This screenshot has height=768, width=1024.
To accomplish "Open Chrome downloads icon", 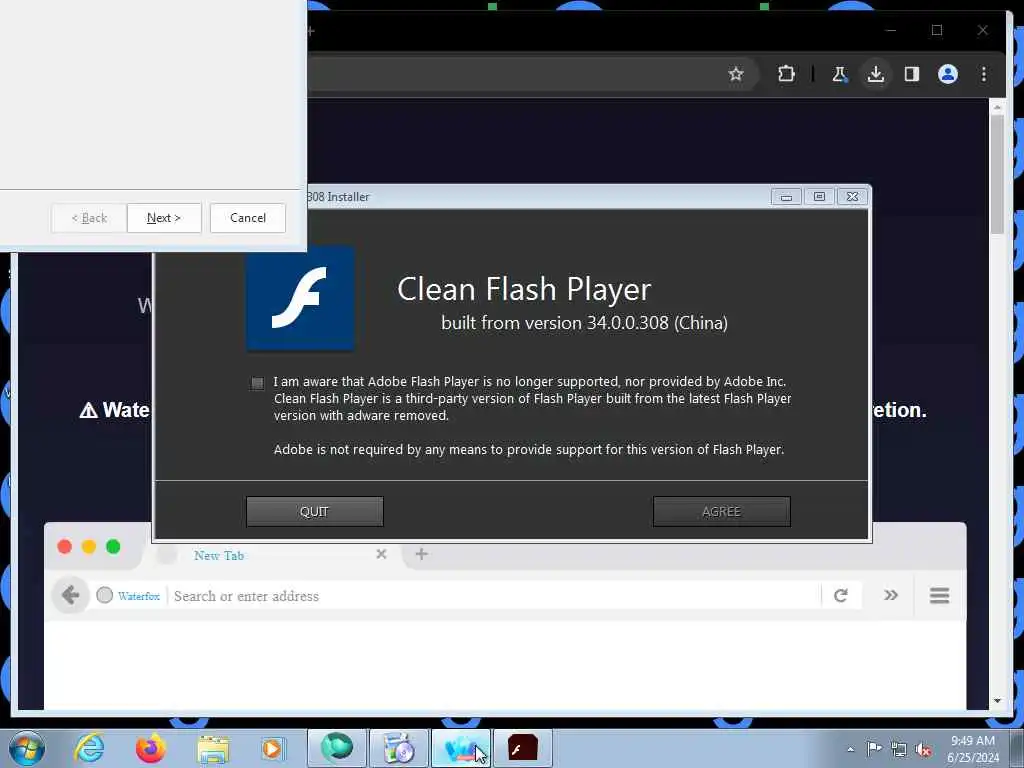I will tap(876, 74).
